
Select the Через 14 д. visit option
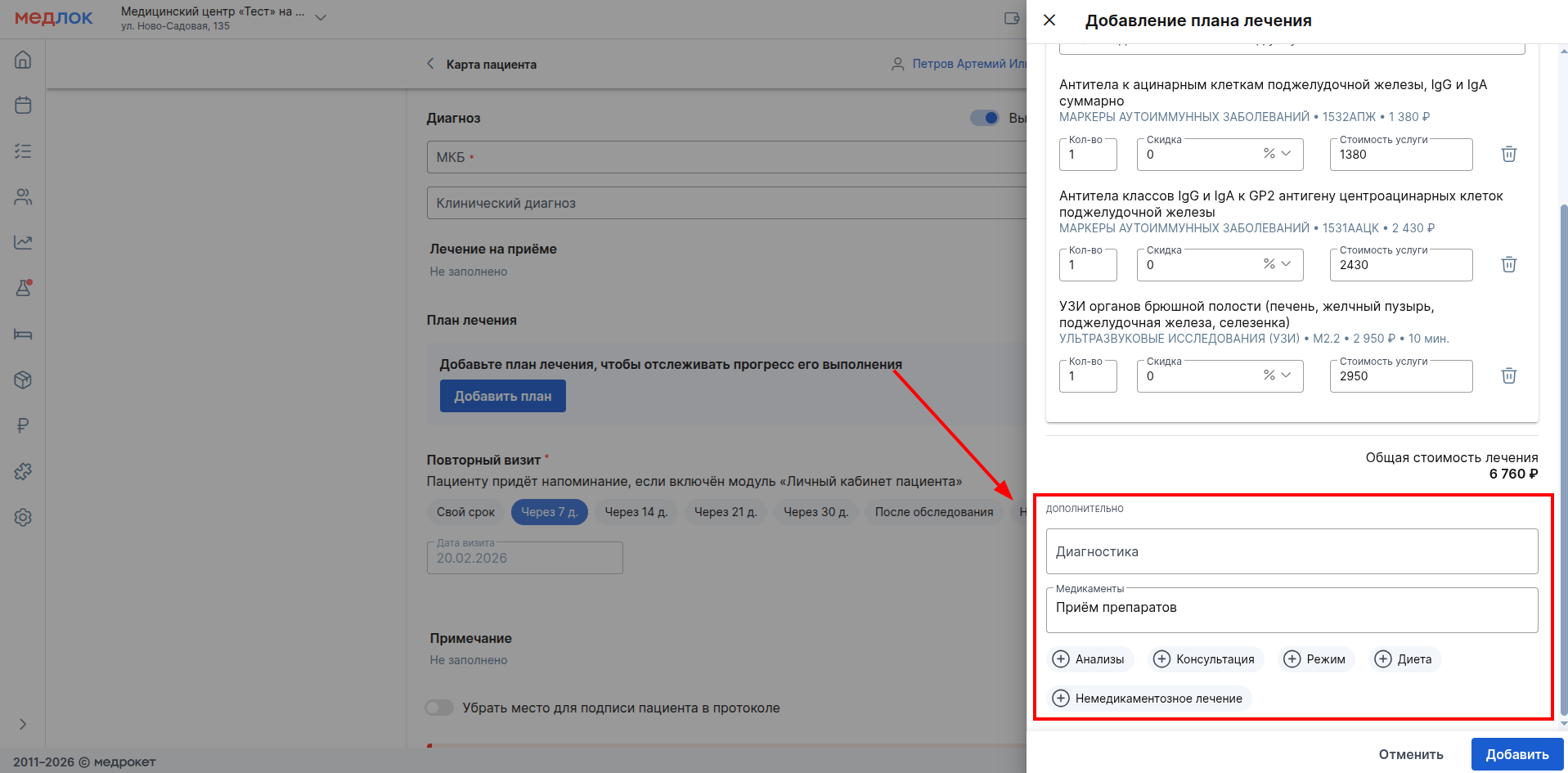click(636, 512)
